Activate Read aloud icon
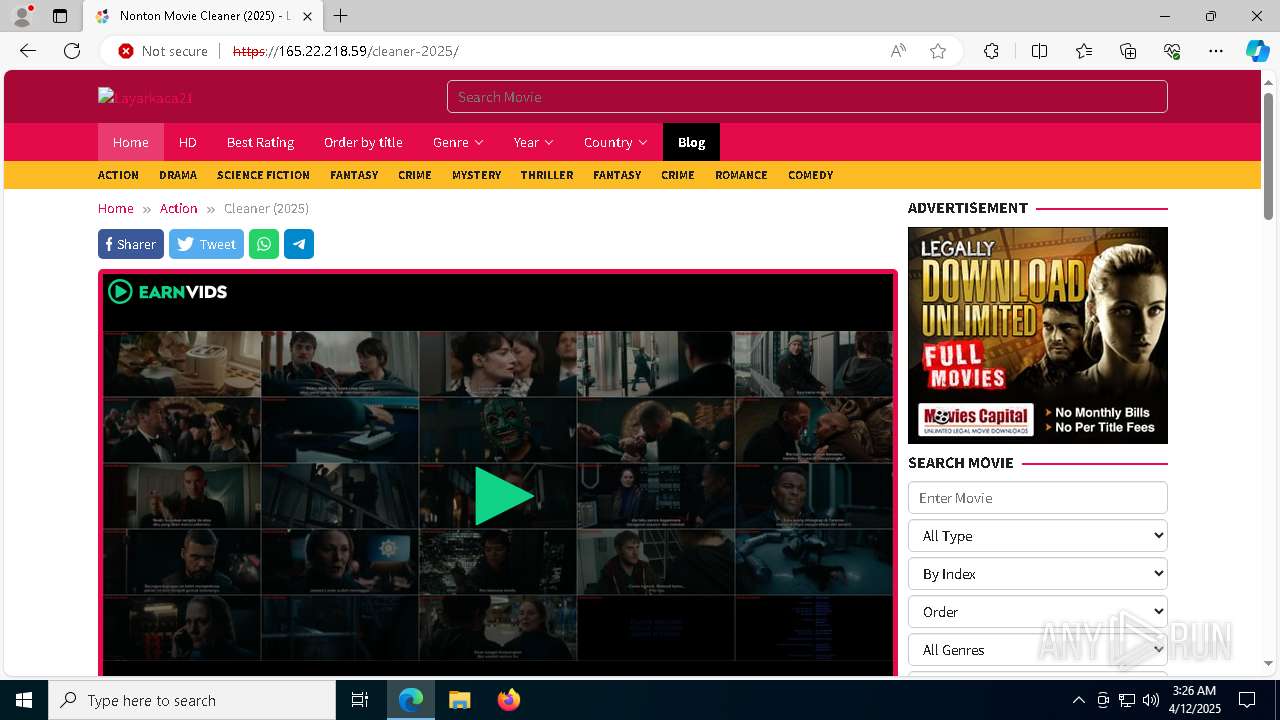 coord(898,51)
